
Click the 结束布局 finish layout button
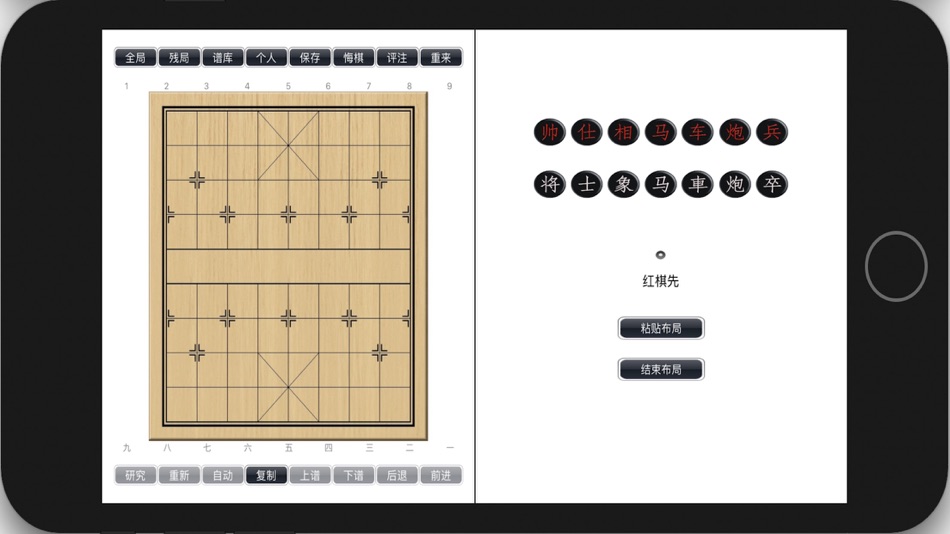(661, 369)
